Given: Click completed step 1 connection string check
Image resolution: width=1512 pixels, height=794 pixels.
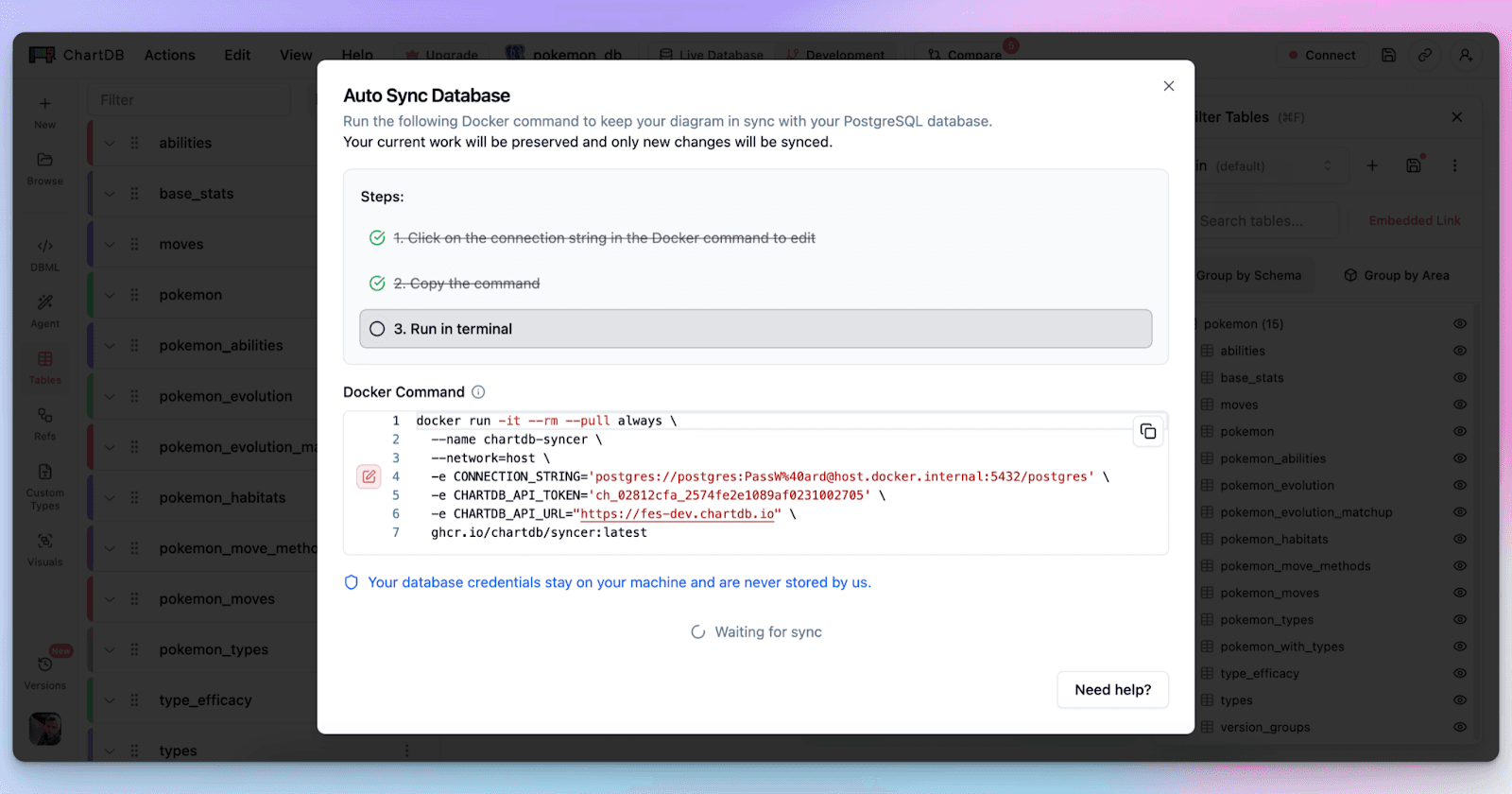Looking at the screenshot, I should (x=377, y=238).
